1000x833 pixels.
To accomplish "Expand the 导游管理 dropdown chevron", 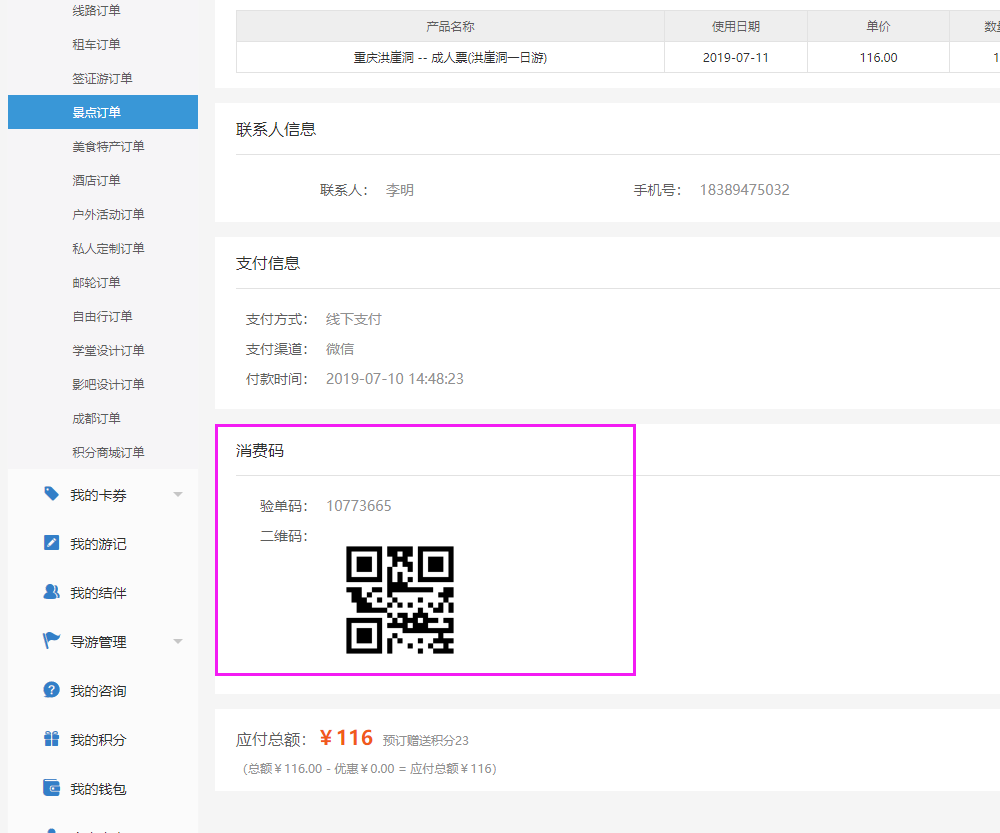I will pos(178,641).
